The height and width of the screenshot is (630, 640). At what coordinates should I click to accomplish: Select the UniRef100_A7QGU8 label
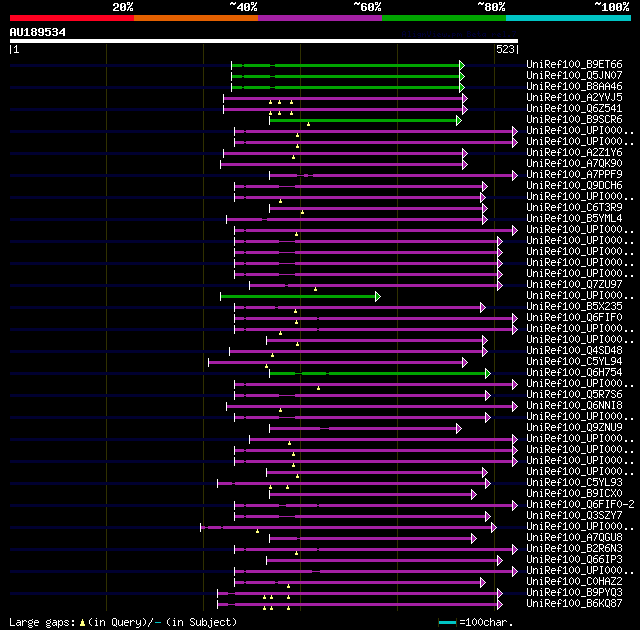click(574, 538)
